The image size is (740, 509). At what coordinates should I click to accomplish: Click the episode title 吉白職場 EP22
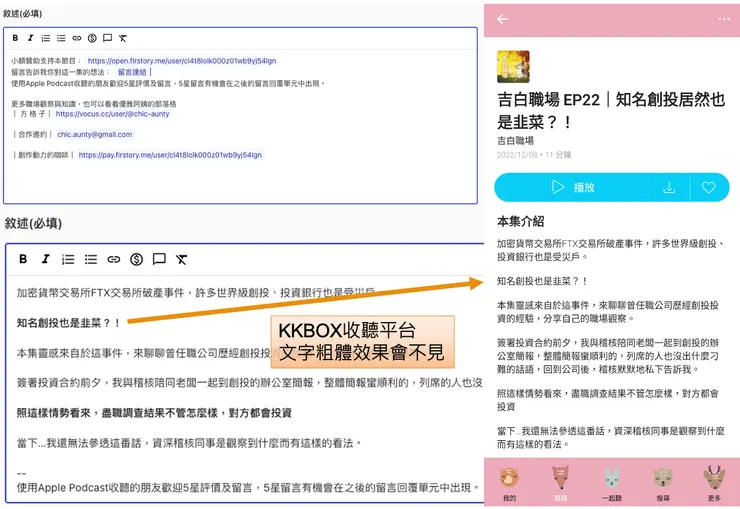pos(611,111)
